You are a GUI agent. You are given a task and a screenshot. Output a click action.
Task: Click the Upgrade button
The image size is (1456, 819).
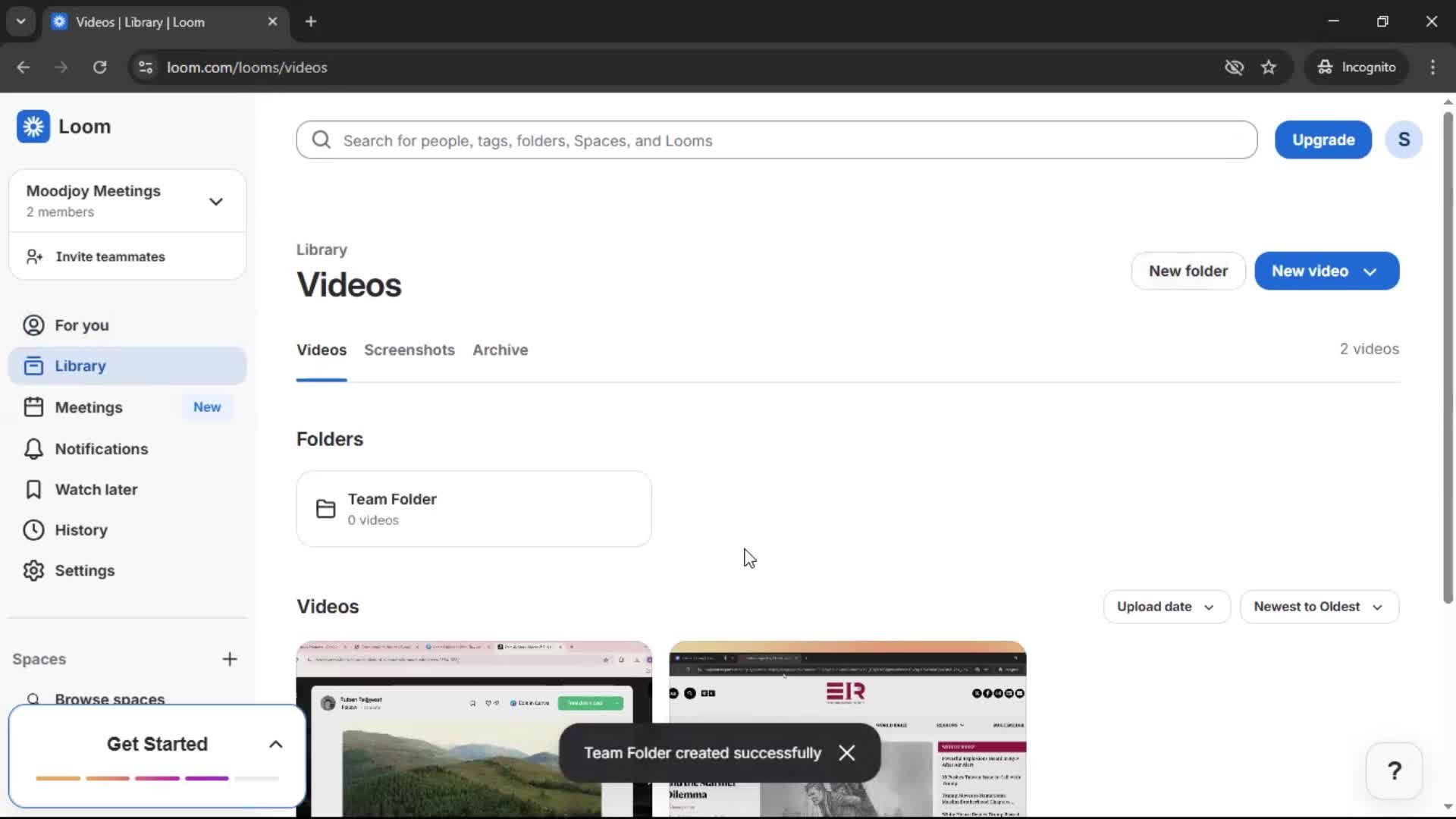tap(1323, 140)
